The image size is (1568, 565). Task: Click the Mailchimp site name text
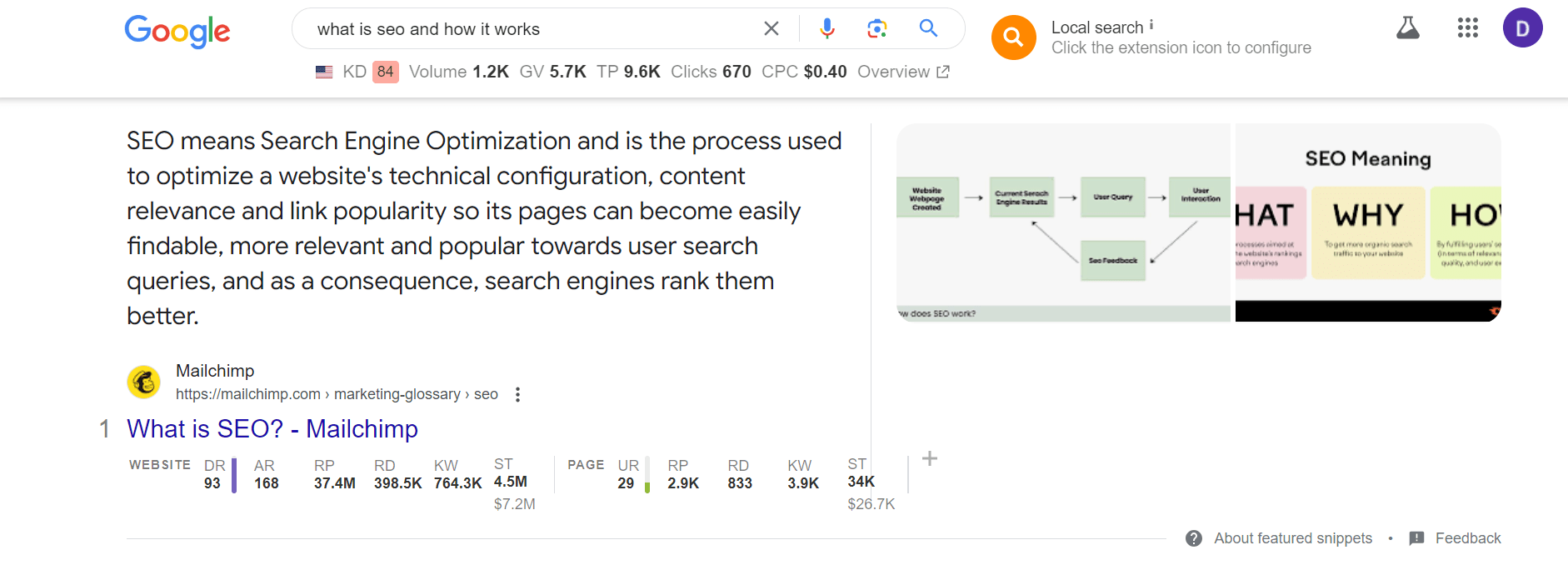tap(215, 371)
